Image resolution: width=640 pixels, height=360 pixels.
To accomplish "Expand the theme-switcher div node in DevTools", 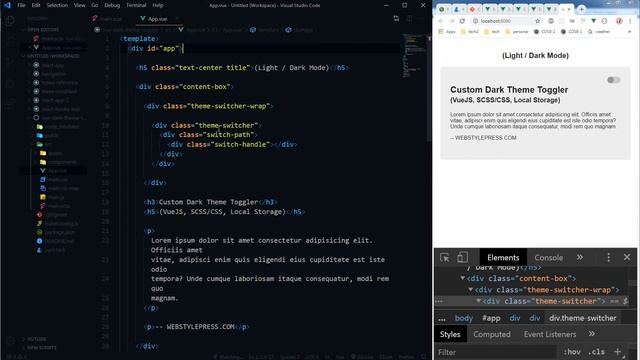I will (x=479, y=301).
